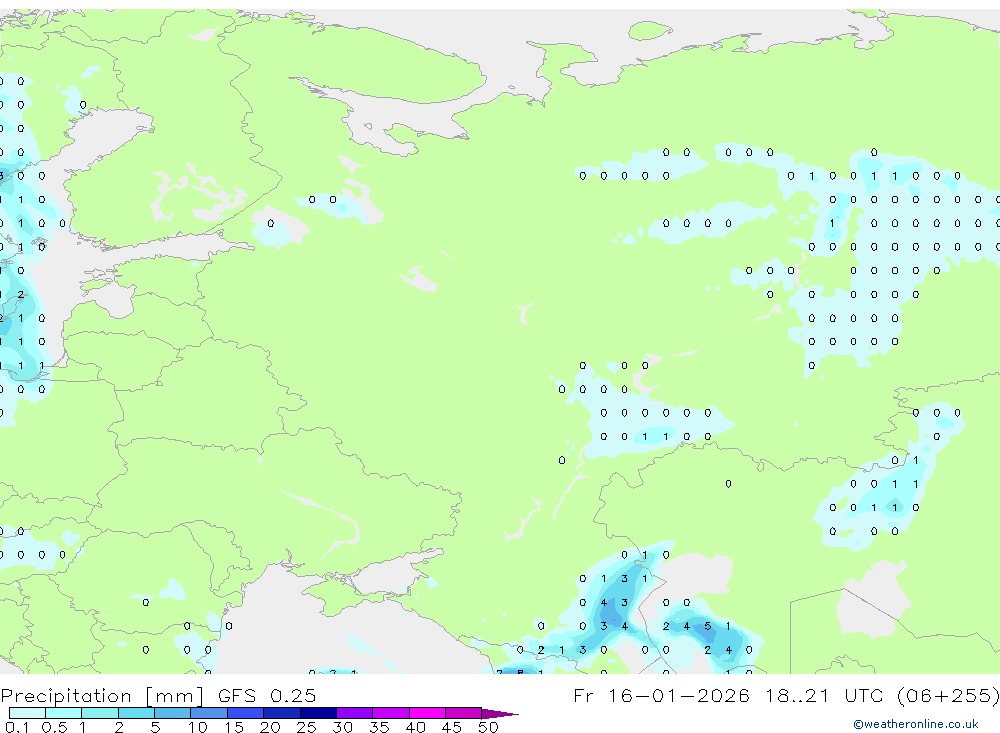1000x733 pixels.
Task: Select the 5–10 mm blue legend swatch
Action: 173,713
